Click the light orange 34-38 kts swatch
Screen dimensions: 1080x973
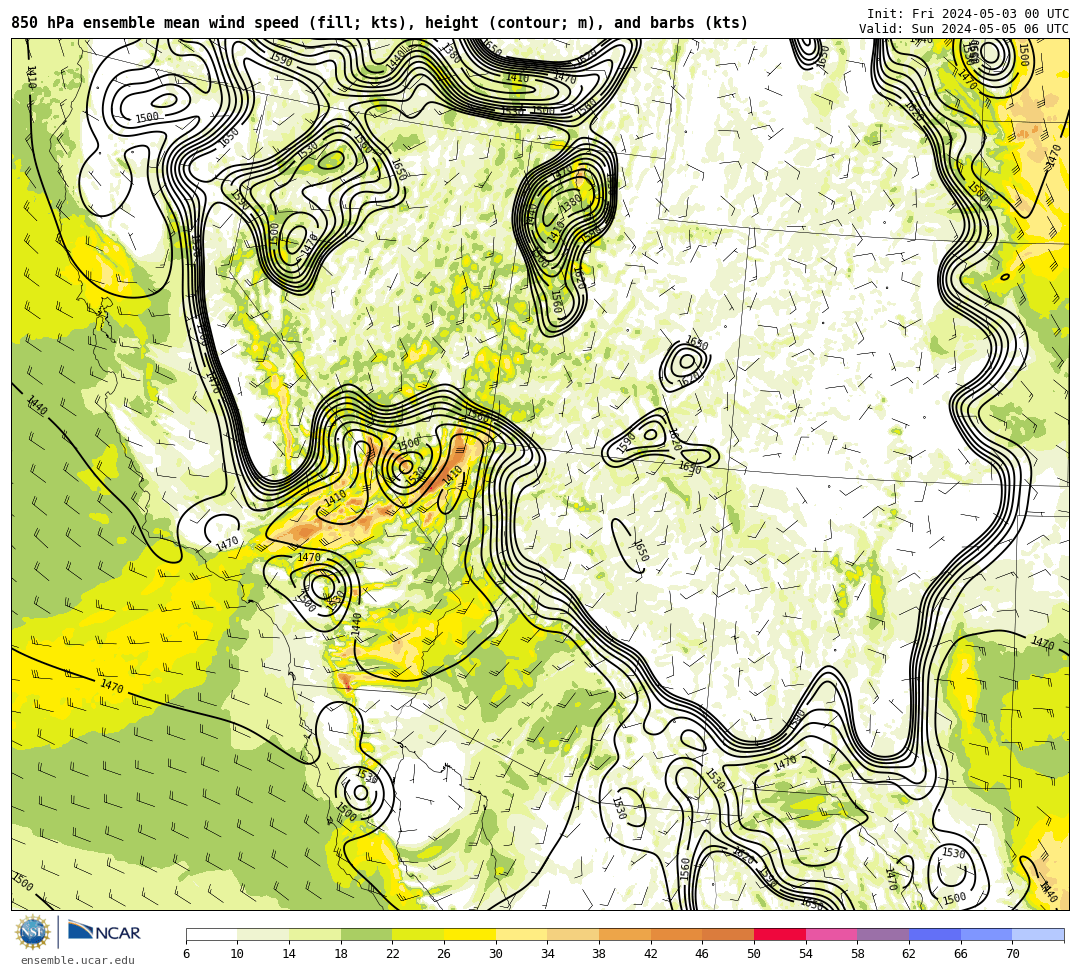click(x=573, y=934)
